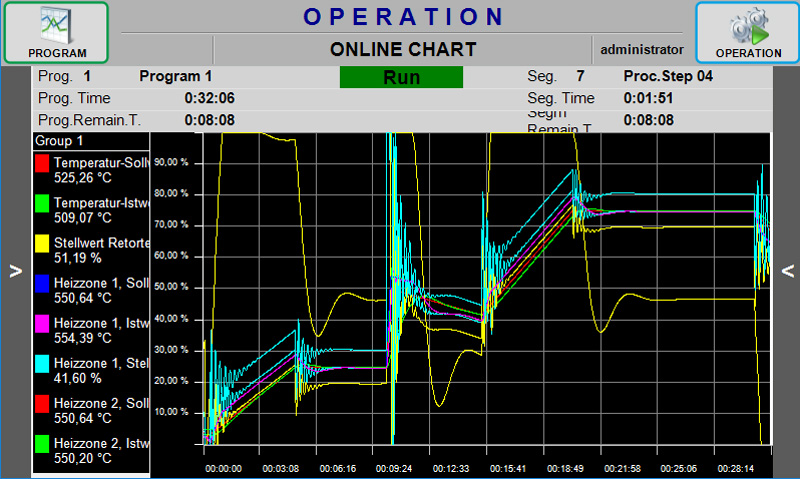Toggle the green Temperatur-Istwert legend swatch
This screenshot has height=479, width=800.
click(x=42, y=203)
